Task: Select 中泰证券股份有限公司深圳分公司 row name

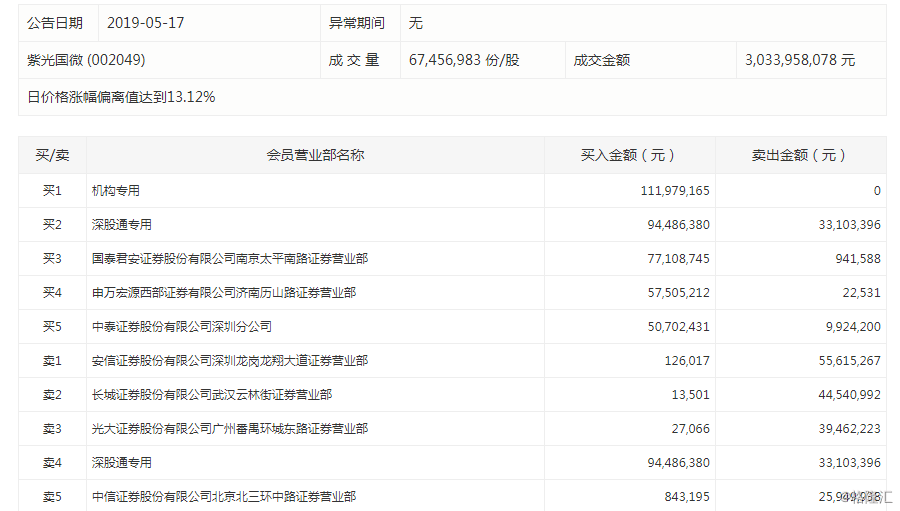Action: pos(181,327)
